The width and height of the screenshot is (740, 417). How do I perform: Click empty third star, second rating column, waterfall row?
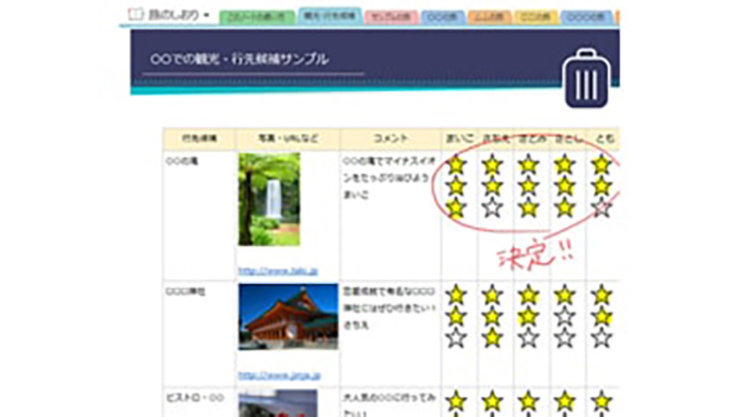click(x=492, y=208)
